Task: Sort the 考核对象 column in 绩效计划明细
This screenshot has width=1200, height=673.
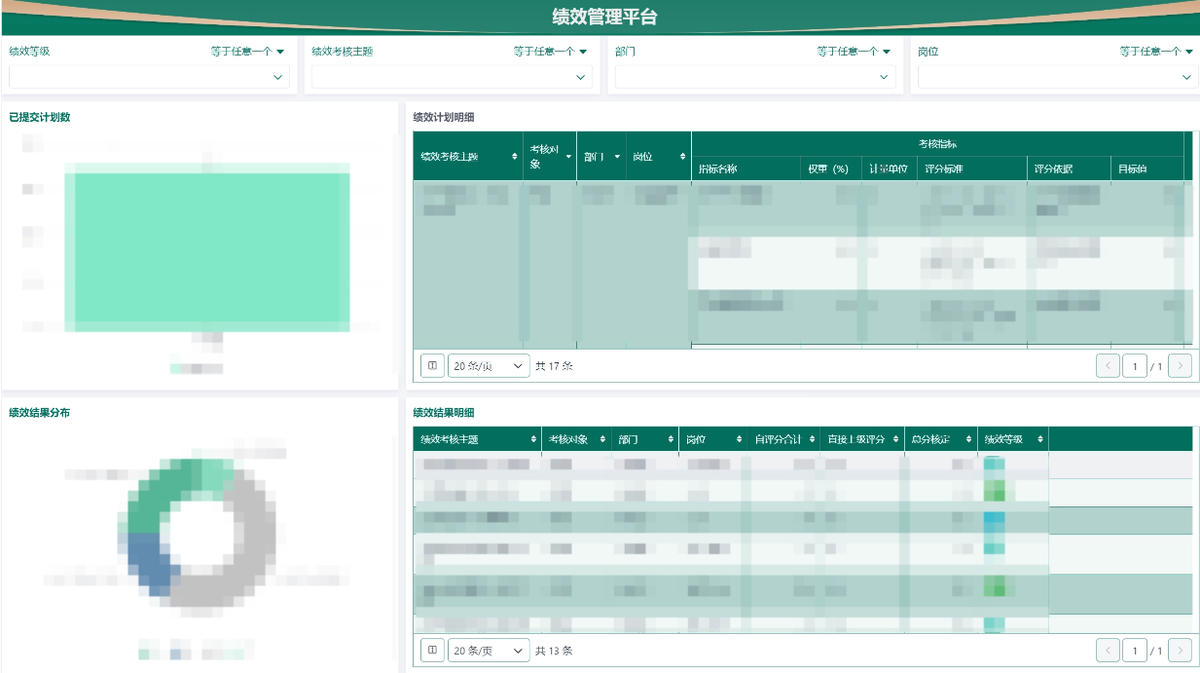Action: [x=566, y=158]
